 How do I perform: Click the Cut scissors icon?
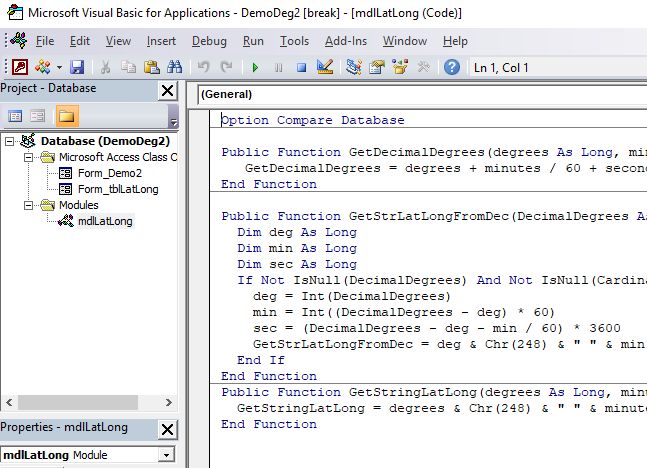point(106,67)
